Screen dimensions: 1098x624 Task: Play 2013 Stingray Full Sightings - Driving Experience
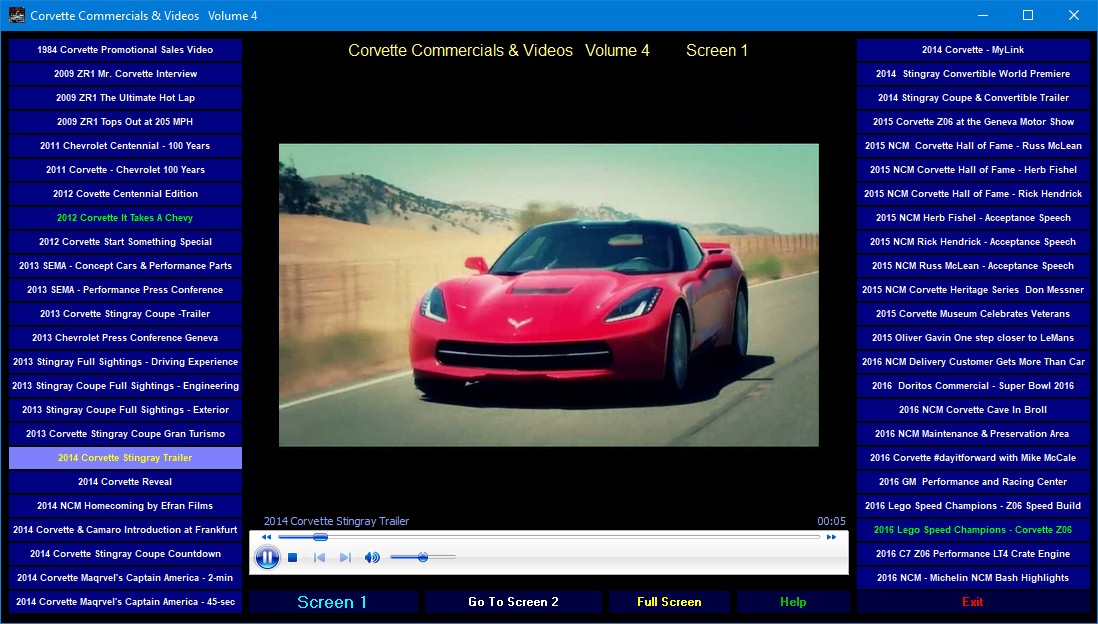[125, 362]
